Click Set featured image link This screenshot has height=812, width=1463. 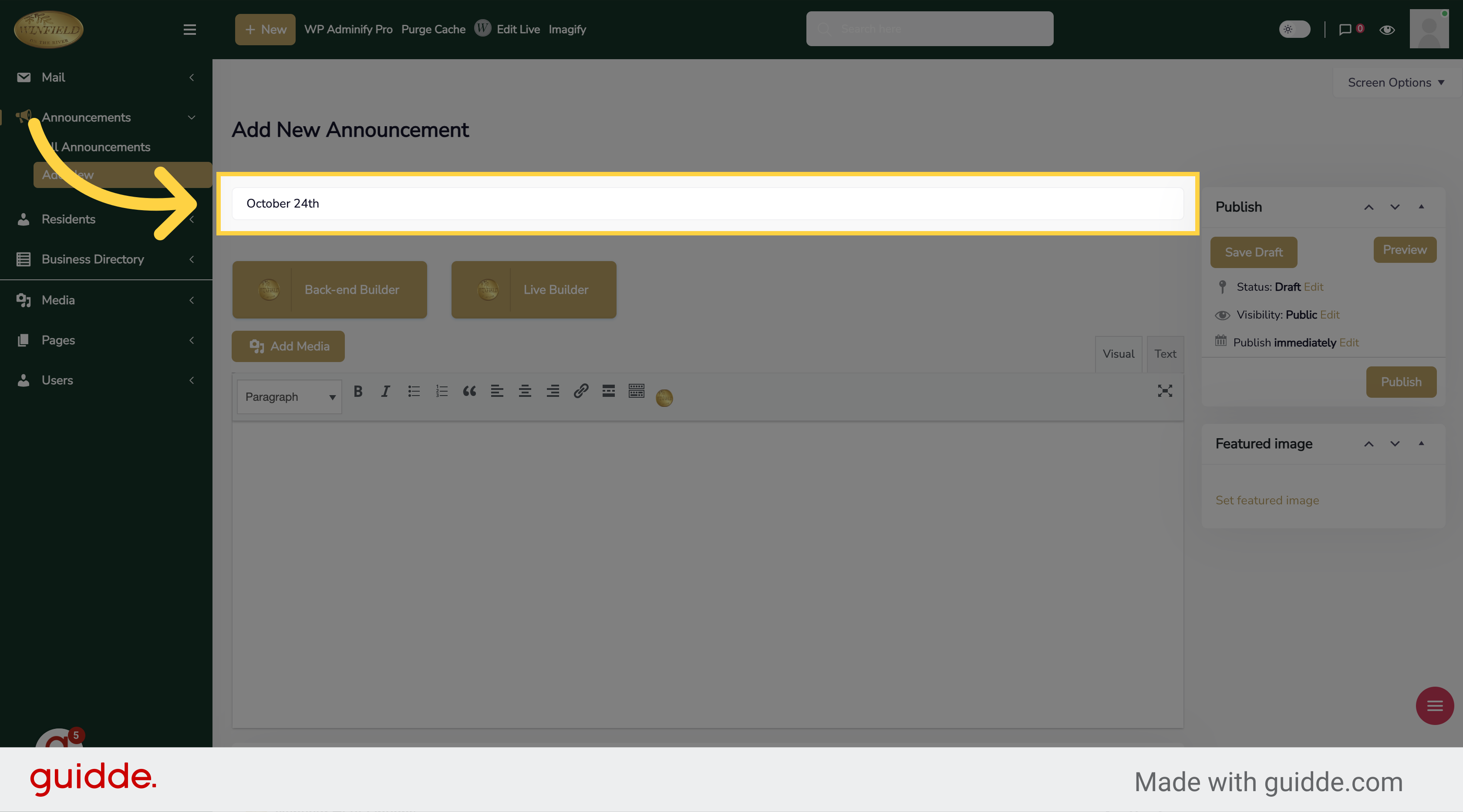click(1267, 500)
